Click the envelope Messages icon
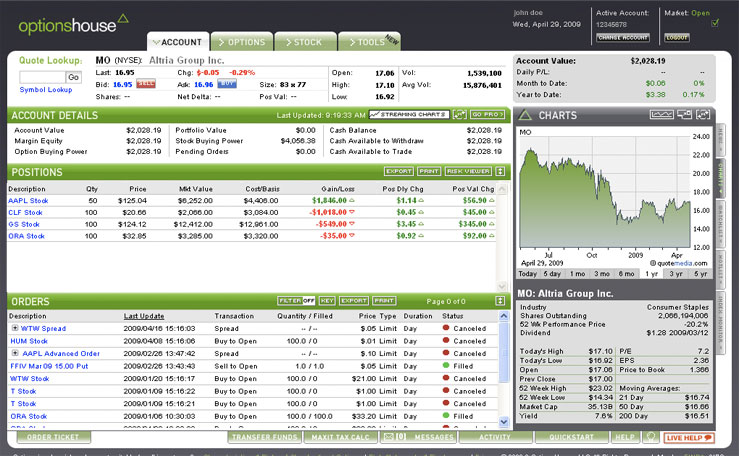The height and width of the screenshot is (456, 739). click(x=388, y=437)
